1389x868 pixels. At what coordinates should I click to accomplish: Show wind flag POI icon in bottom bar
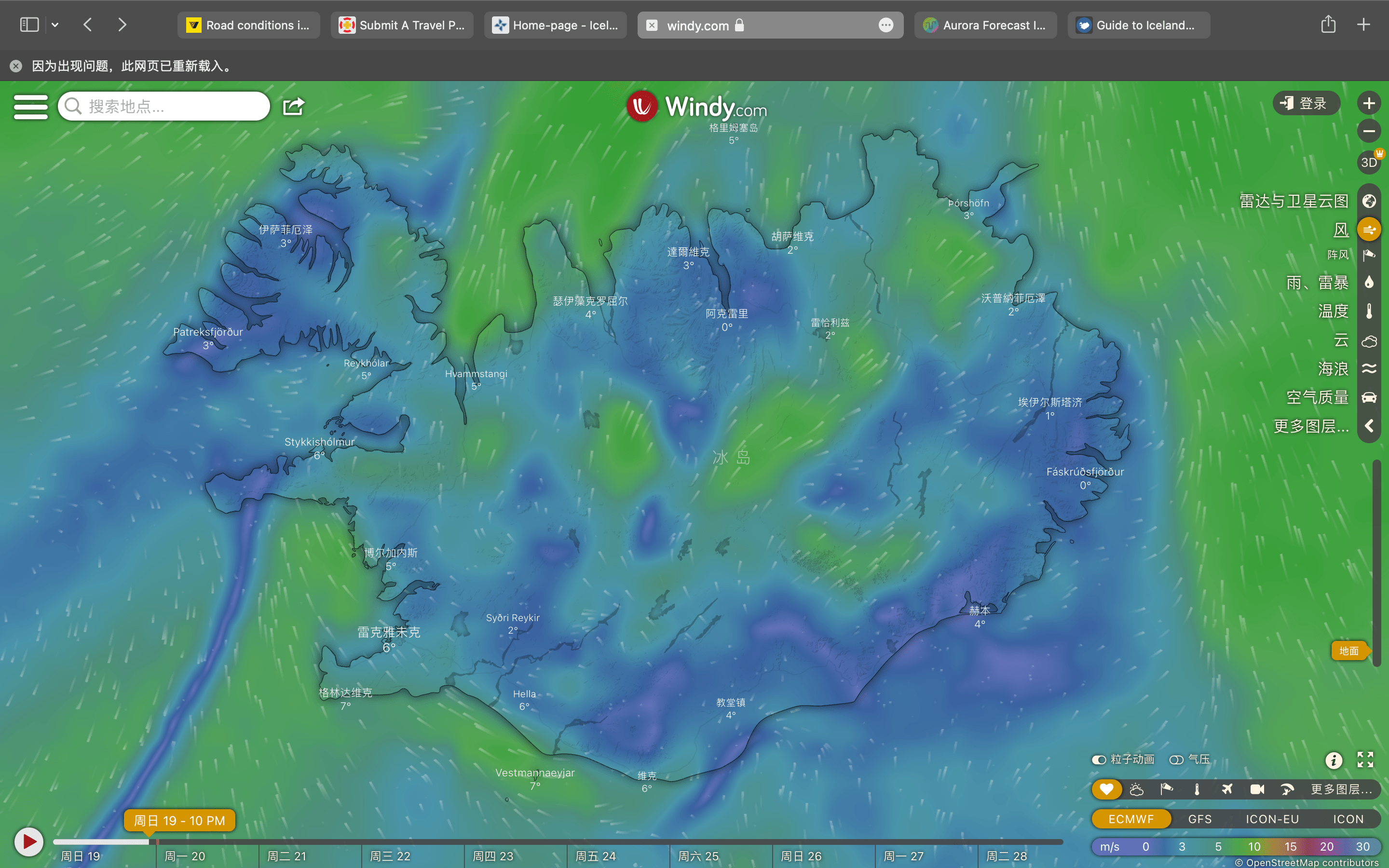point(1166,789)
